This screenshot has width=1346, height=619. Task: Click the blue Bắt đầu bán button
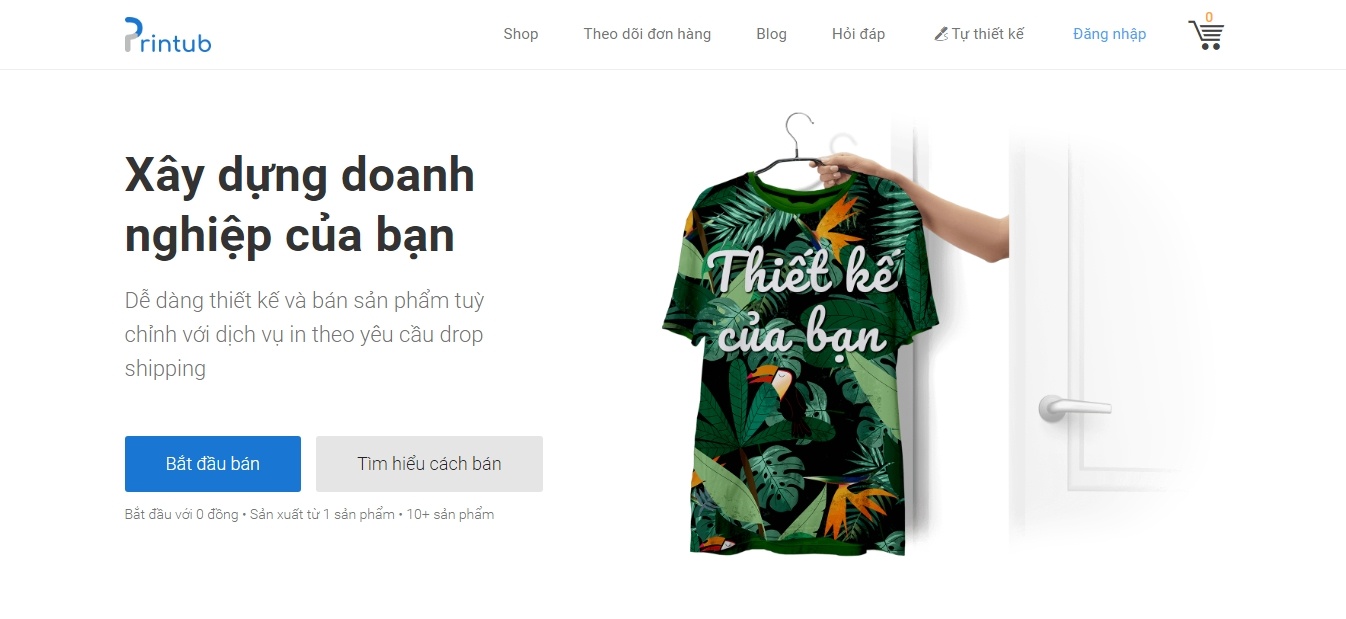coord(213,464)
